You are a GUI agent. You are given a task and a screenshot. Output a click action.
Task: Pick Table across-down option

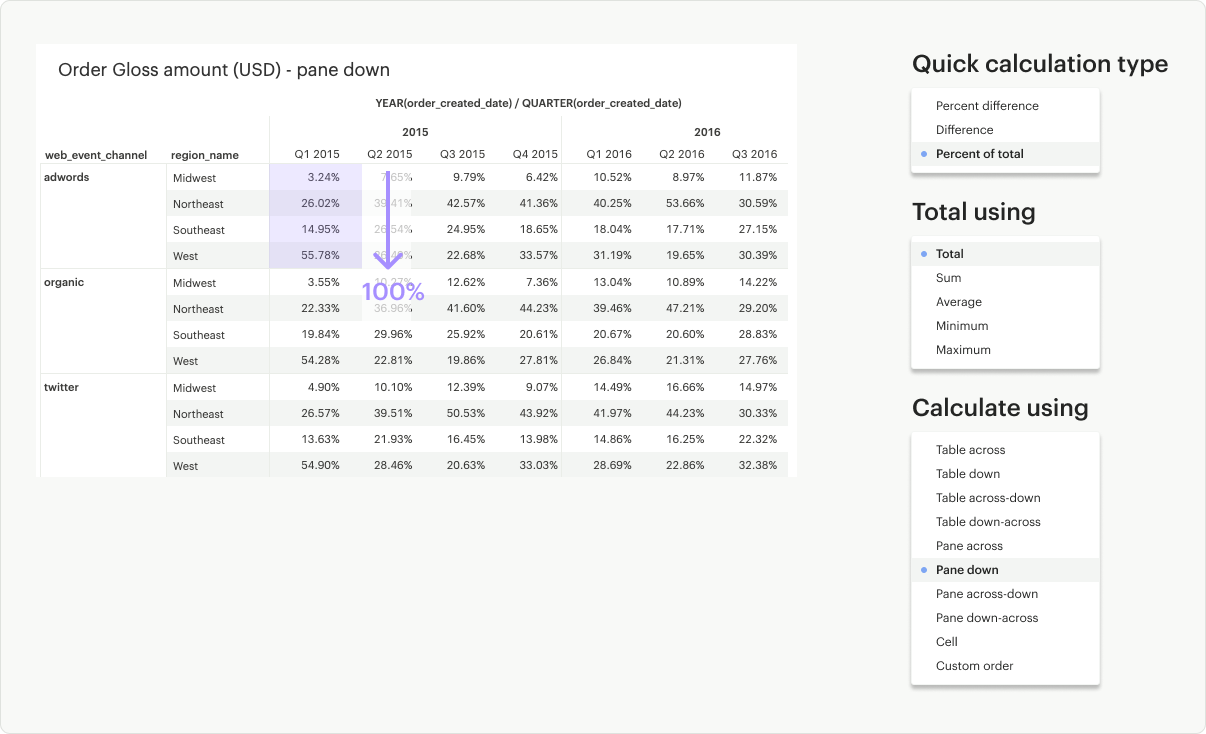(x=987, y=498)
